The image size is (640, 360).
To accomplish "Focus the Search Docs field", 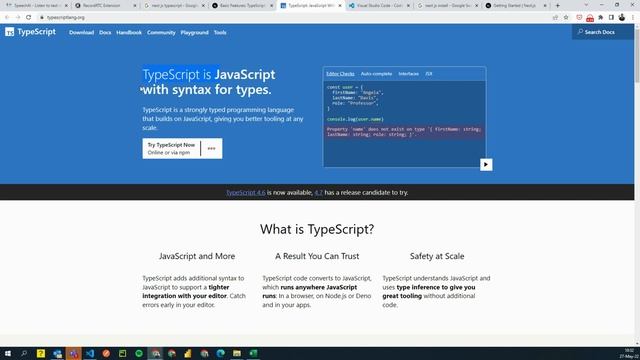I will click(603, 32).
